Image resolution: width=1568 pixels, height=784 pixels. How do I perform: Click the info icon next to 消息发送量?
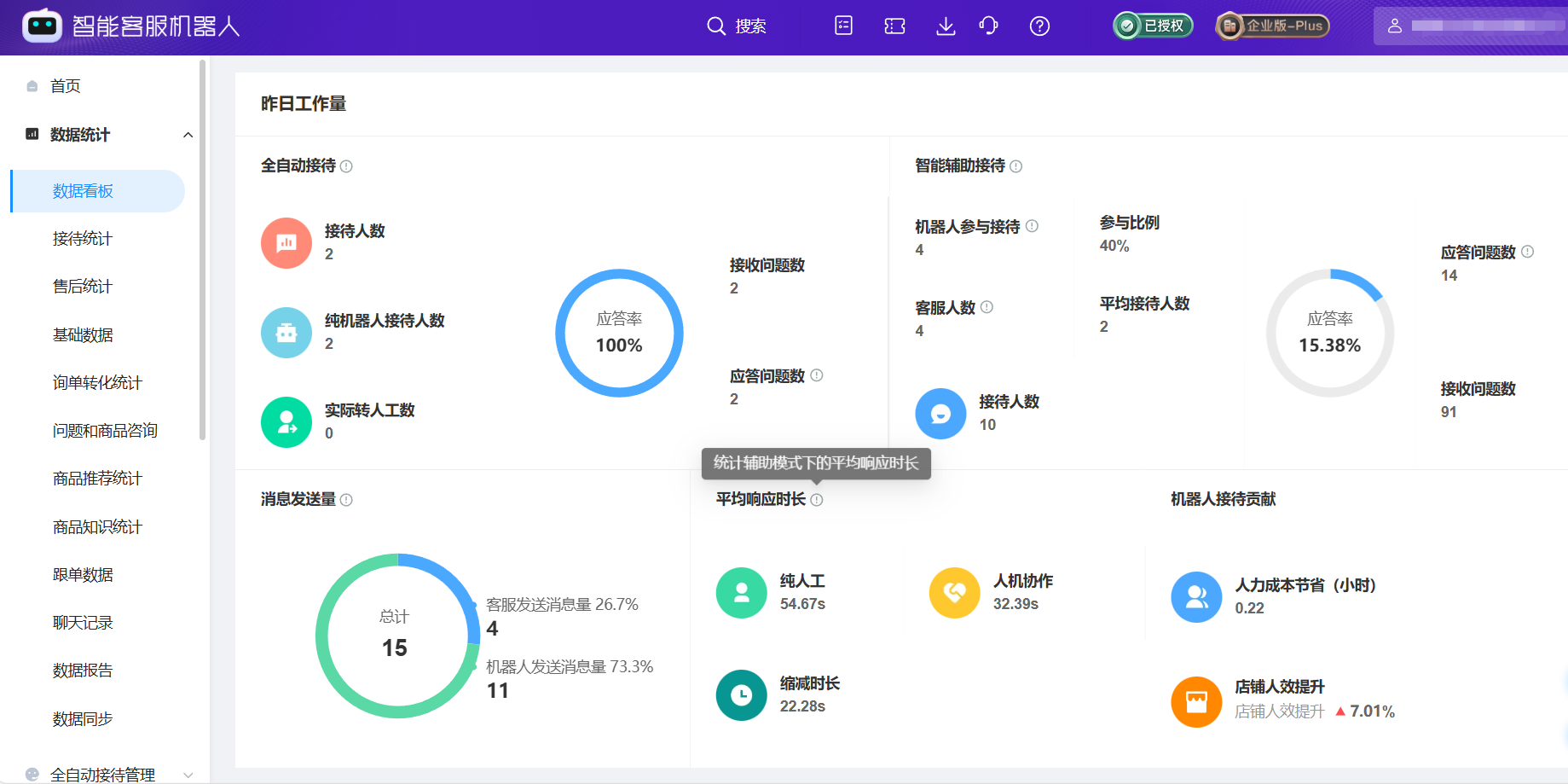pos(346,500)
